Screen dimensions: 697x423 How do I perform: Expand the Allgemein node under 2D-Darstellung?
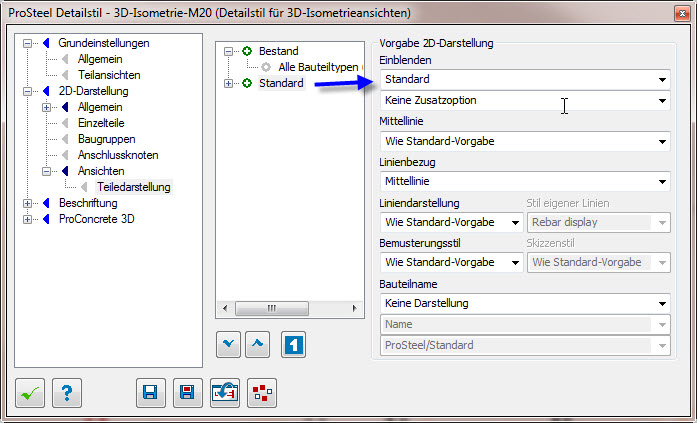(x=46, y=108)
